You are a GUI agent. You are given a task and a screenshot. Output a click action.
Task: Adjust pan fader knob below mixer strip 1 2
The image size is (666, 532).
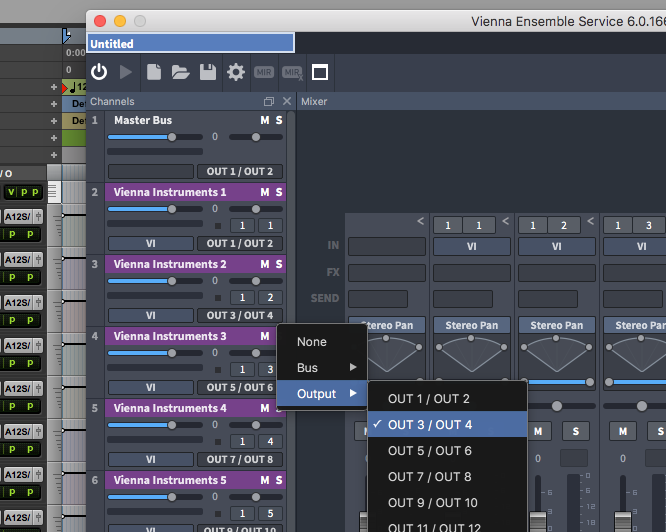point(556,406)
